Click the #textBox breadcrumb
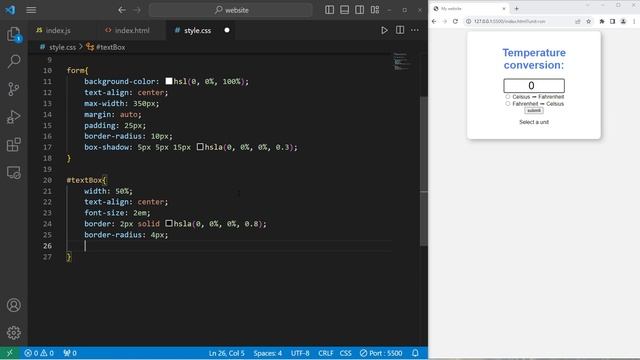 coord(111,47)
